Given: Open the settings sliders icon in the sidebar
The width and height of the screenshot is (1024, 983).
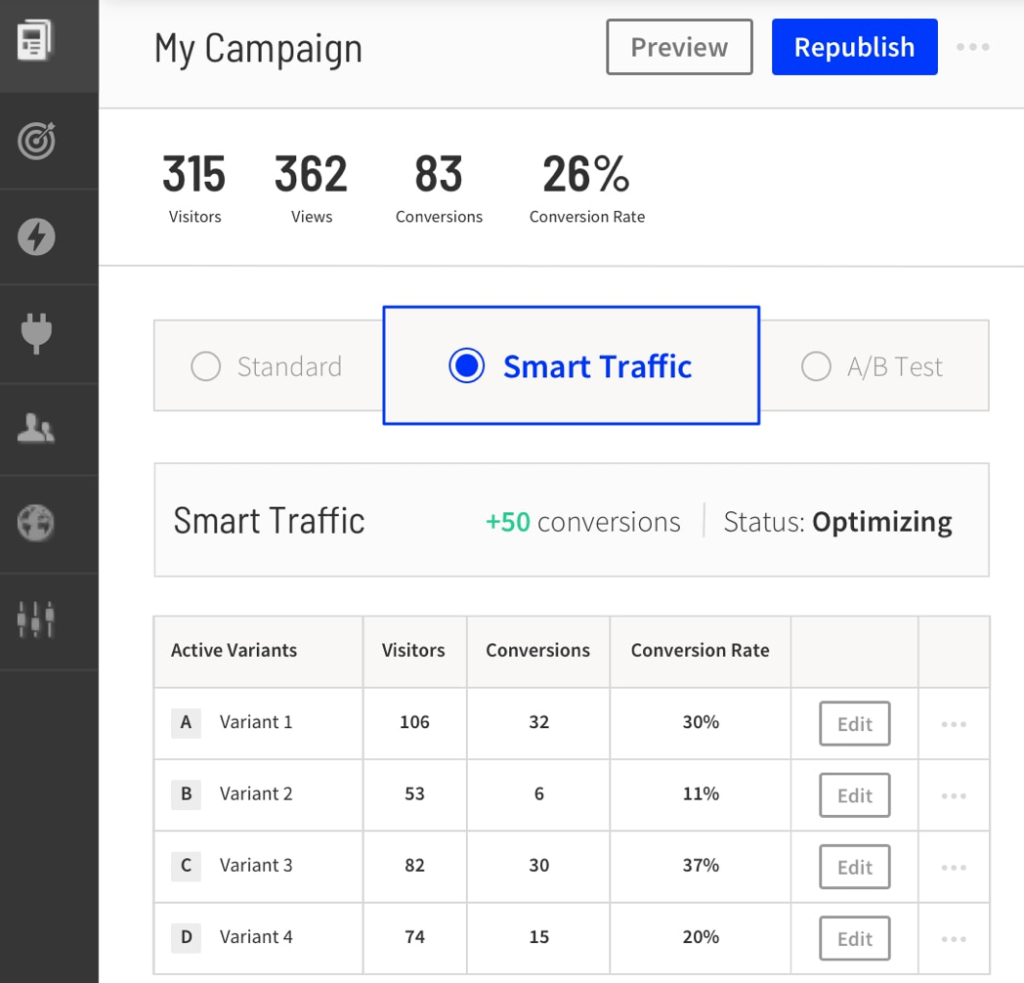Looking at the screenshot, I should 36,619.
